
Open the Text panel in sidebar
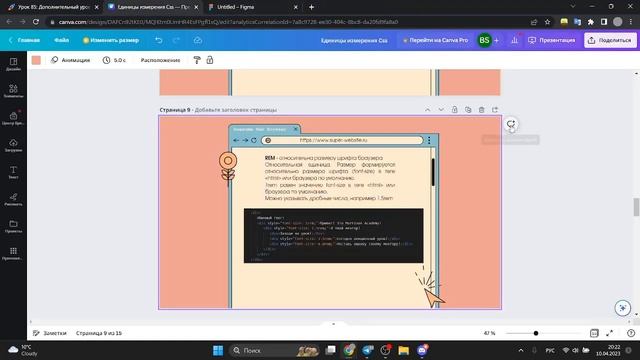pyautogui.click(x=13, y=172)
